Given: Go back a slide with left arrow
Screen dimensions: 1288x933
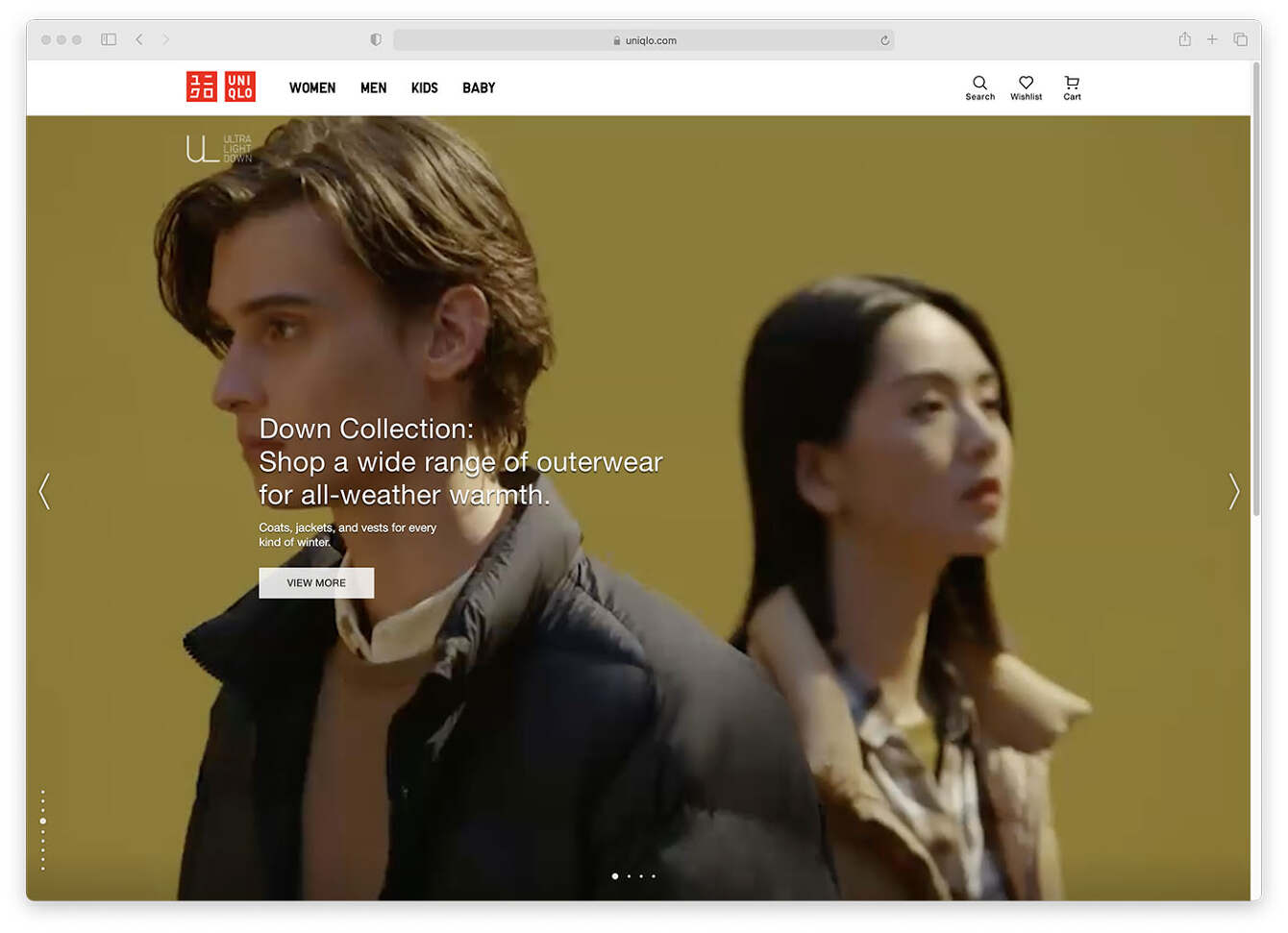Looking at the screenshot, I should pyautogui.click(x=44, y=492).
